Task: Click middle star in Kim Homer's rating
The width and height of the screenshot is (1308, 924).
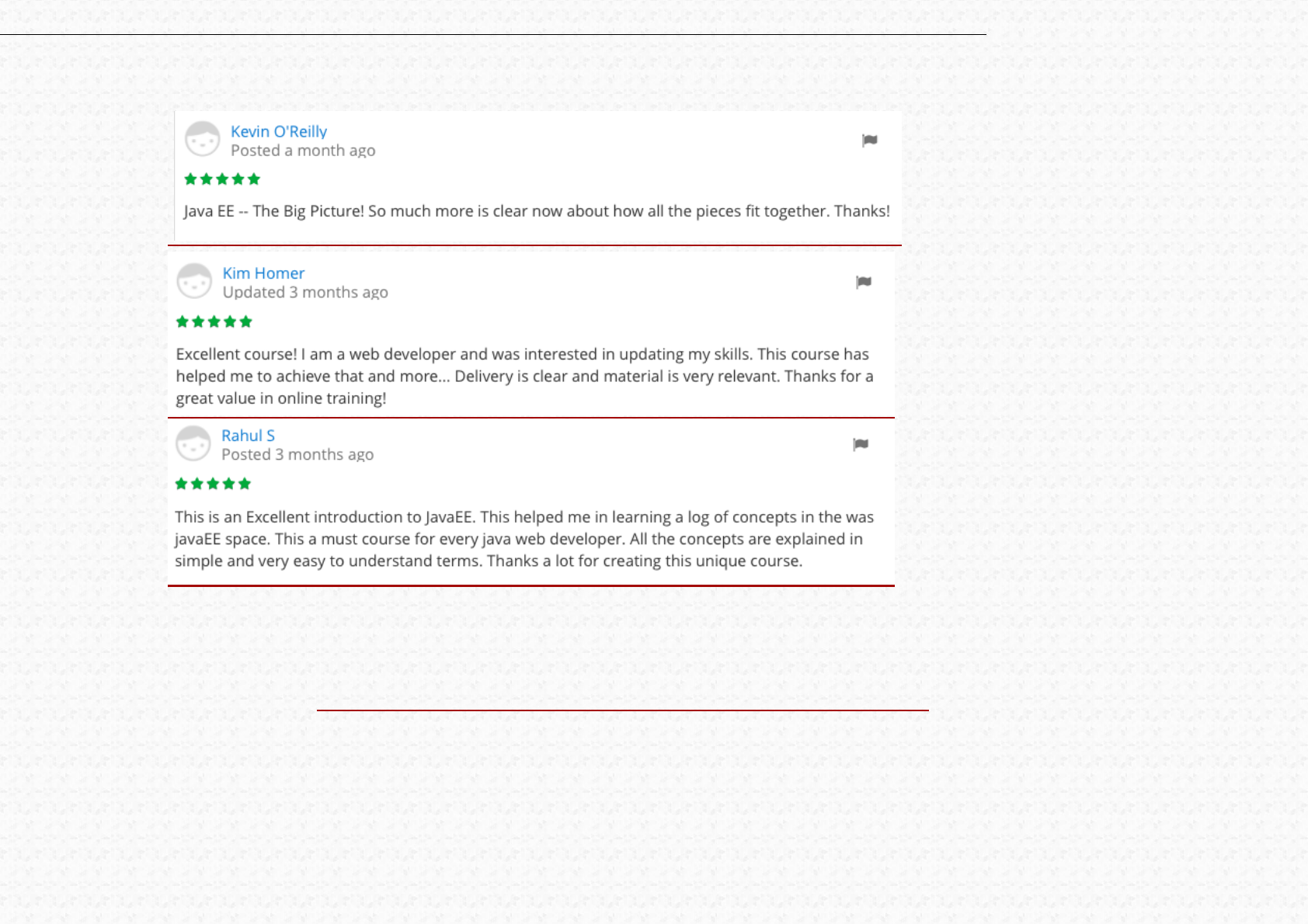Action: point(214,321)
